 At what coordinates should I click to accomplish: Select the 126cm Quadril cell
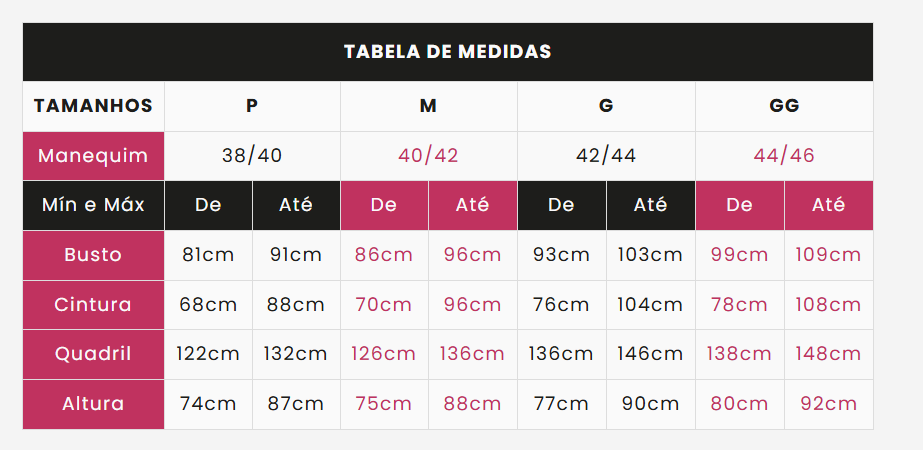point(384,355)
